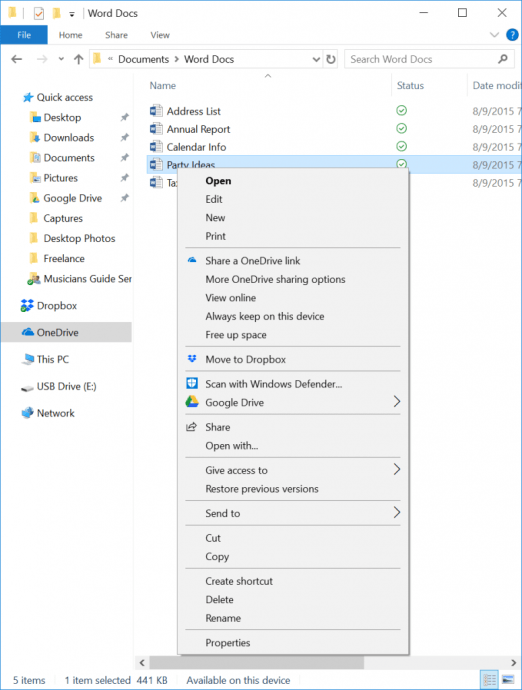Choose Share a OneDrive link
522x690 pixels.
point(253,261)
